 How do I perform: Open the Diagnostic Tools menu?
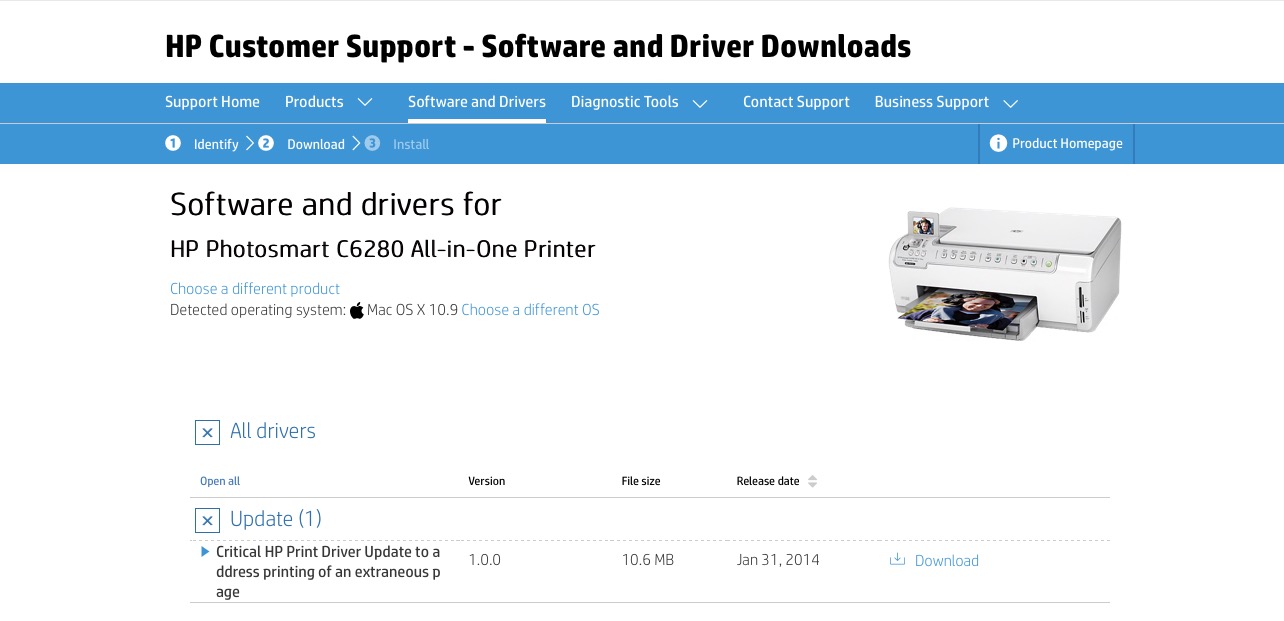tap(624, 102)
